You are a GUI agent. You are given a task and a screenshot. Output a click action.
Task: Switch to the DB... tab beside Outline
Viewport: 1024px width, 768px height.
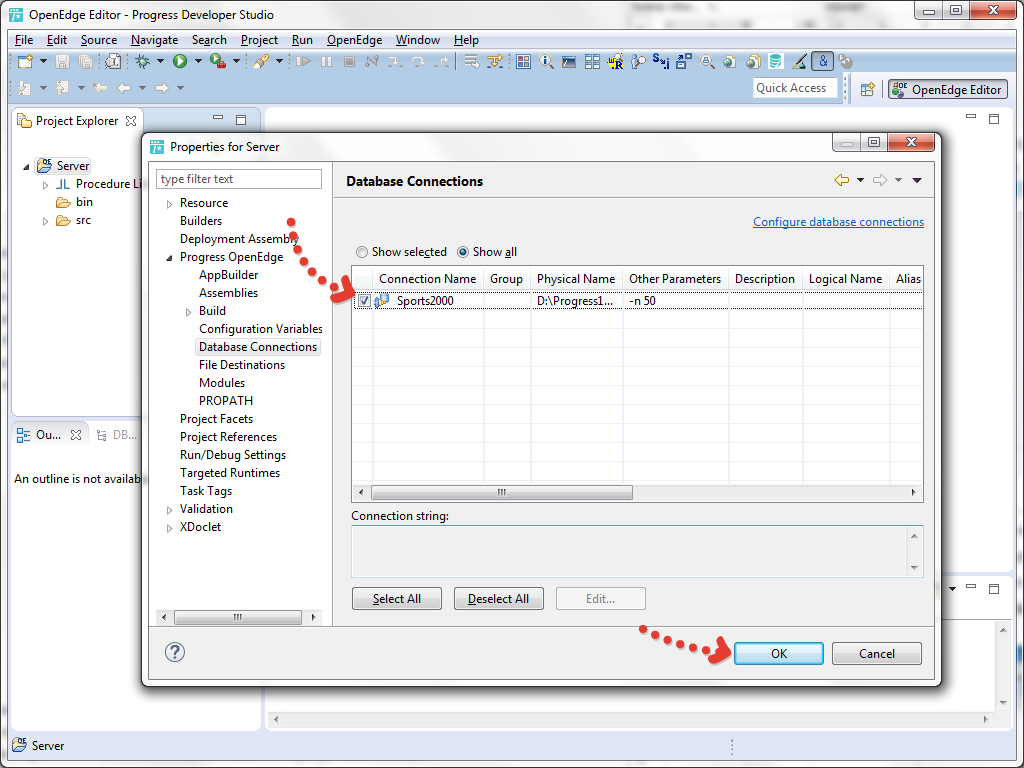click(116, 434)
